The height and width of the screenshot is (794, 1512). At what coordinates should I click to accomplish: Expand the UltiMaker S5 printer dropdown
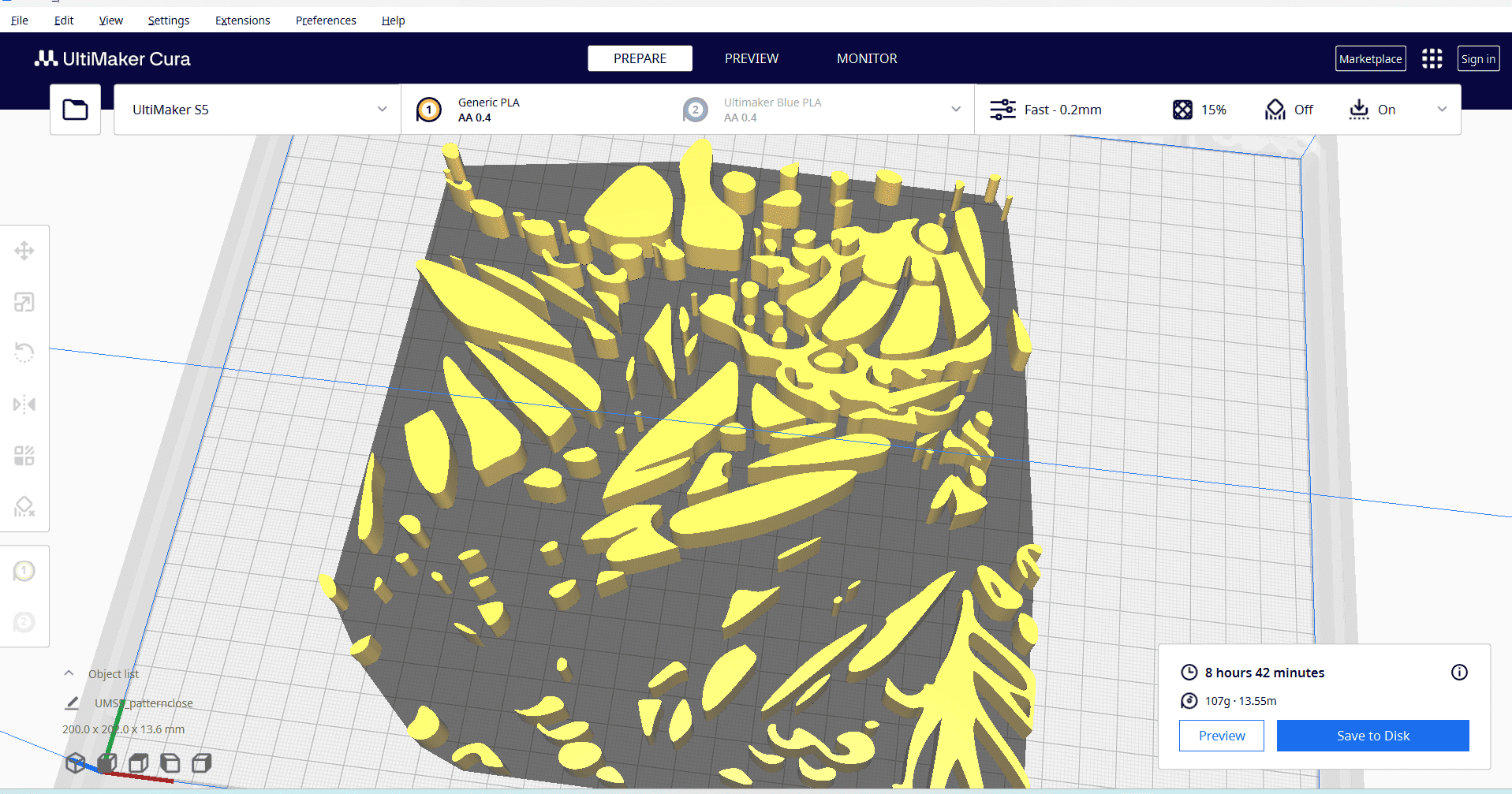tap(382, 110)
